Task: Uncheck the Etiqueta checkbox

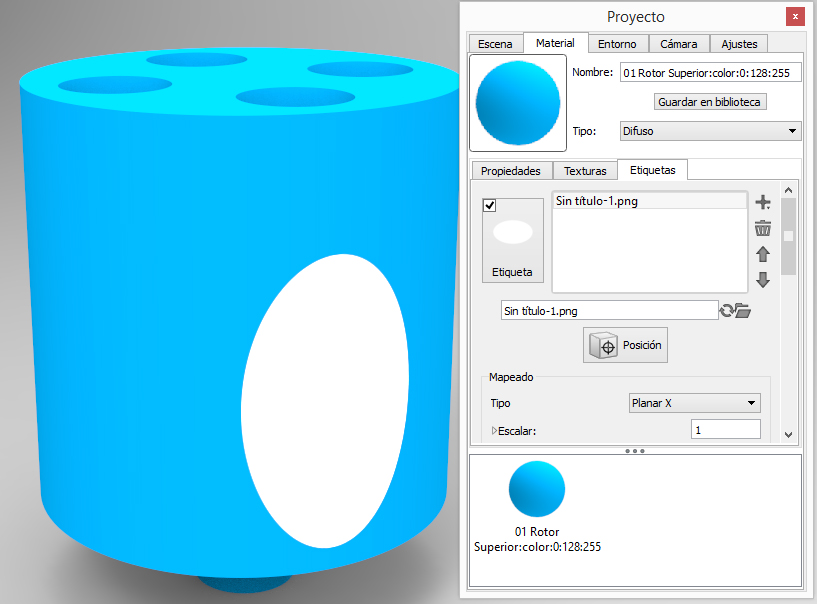Action: point(490,206)
